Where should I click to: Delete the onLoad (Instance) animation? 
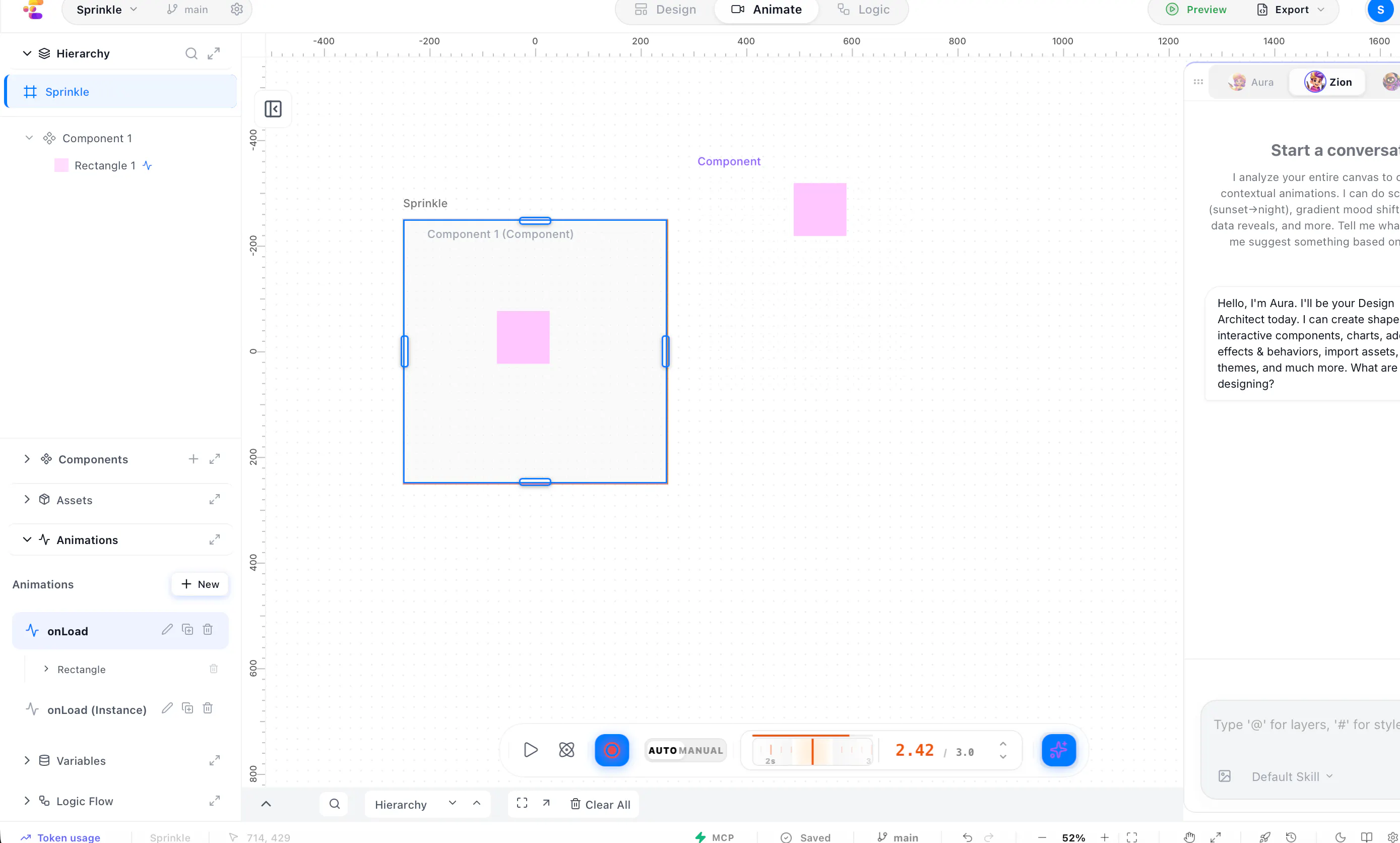click(208, 708)
